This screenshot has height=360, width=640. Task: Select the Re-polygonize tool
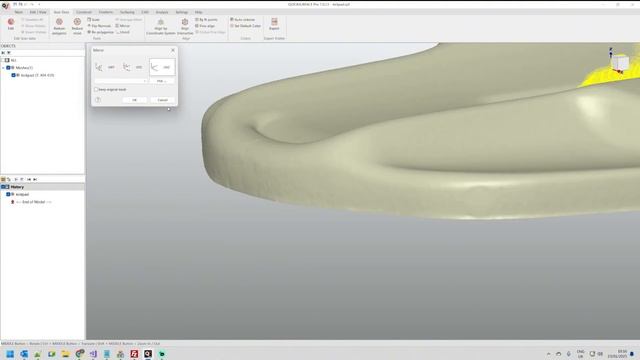(100, 32)
